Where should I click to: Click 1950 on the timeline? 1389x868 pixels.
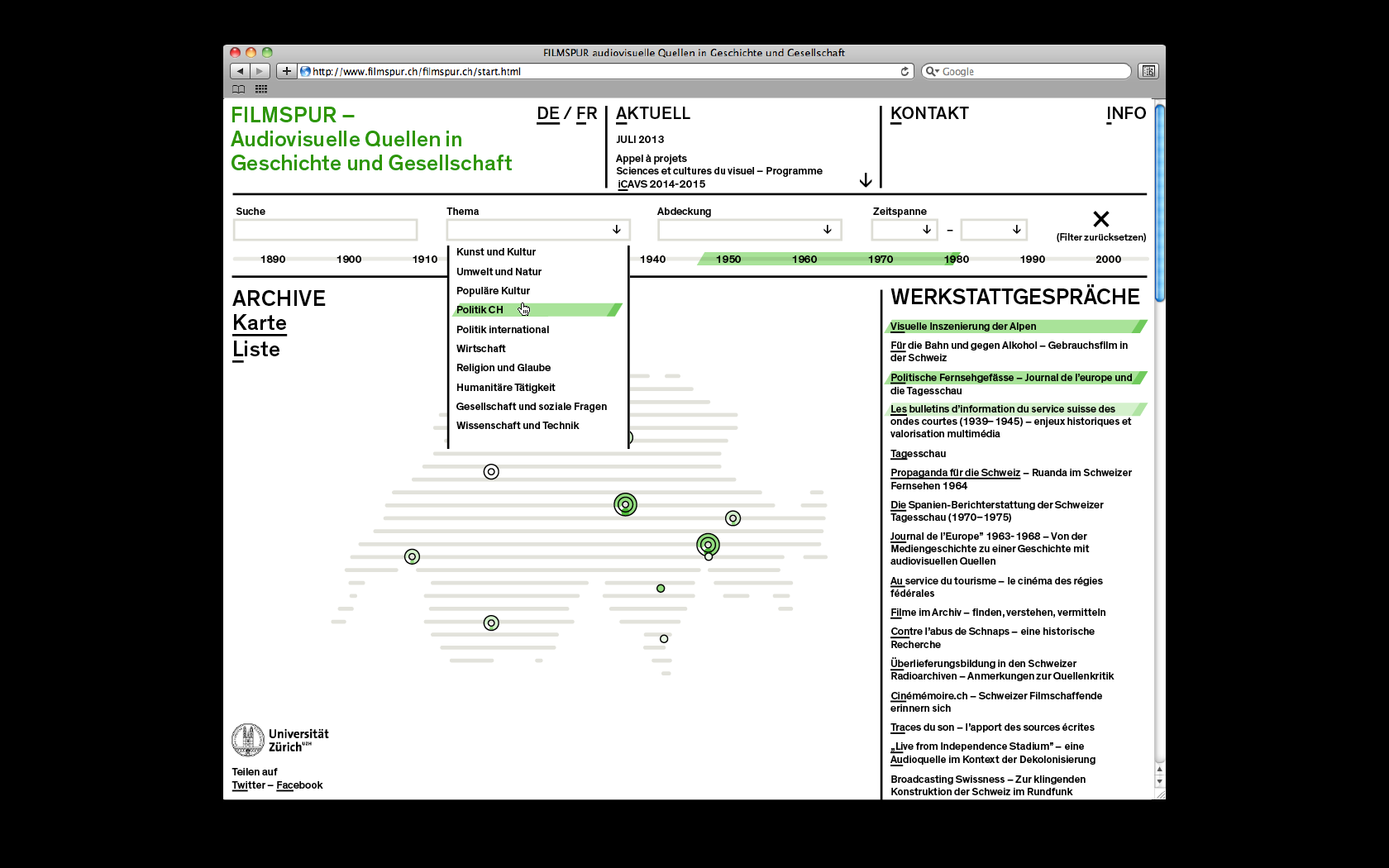pyautogui.click(x=728, y=260)
